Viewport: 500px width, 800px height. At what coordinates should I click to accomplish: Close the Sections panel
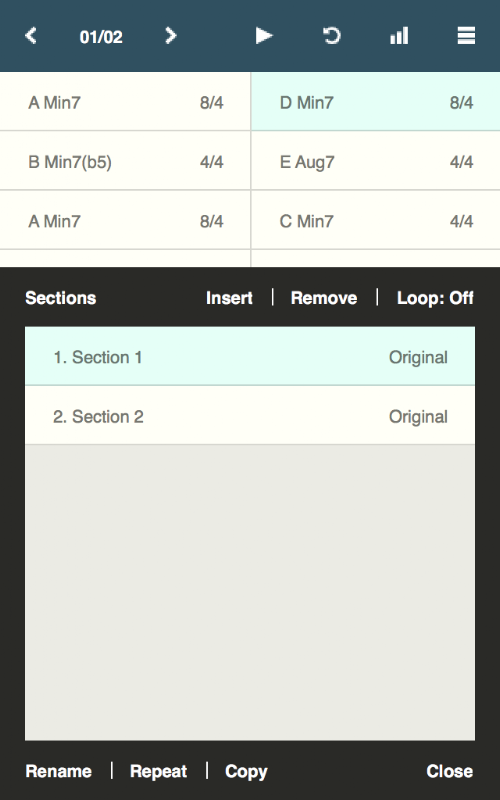pos(449,771)
